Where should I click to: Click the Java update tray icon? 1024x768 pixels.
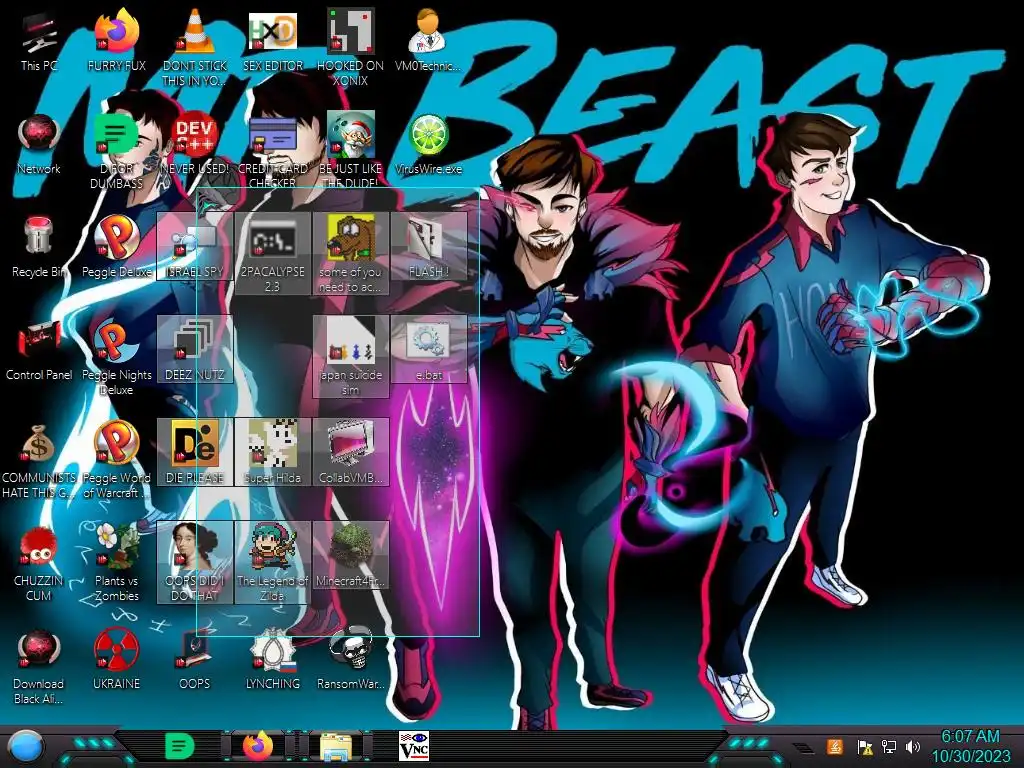pos(835,746)
